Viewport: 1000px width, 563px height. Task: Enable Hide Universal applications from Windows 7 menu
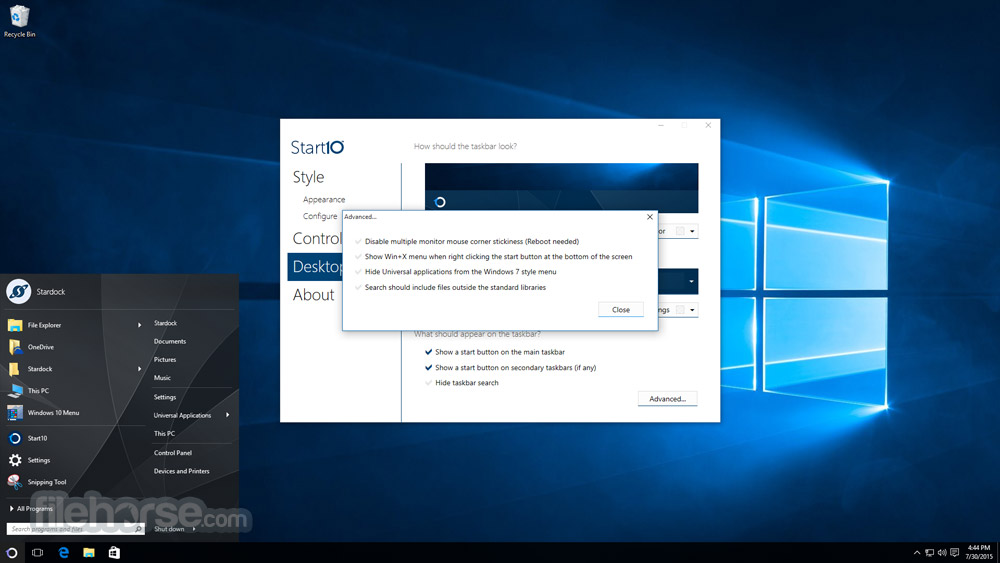pyautogui.click(x=359, y=272)
